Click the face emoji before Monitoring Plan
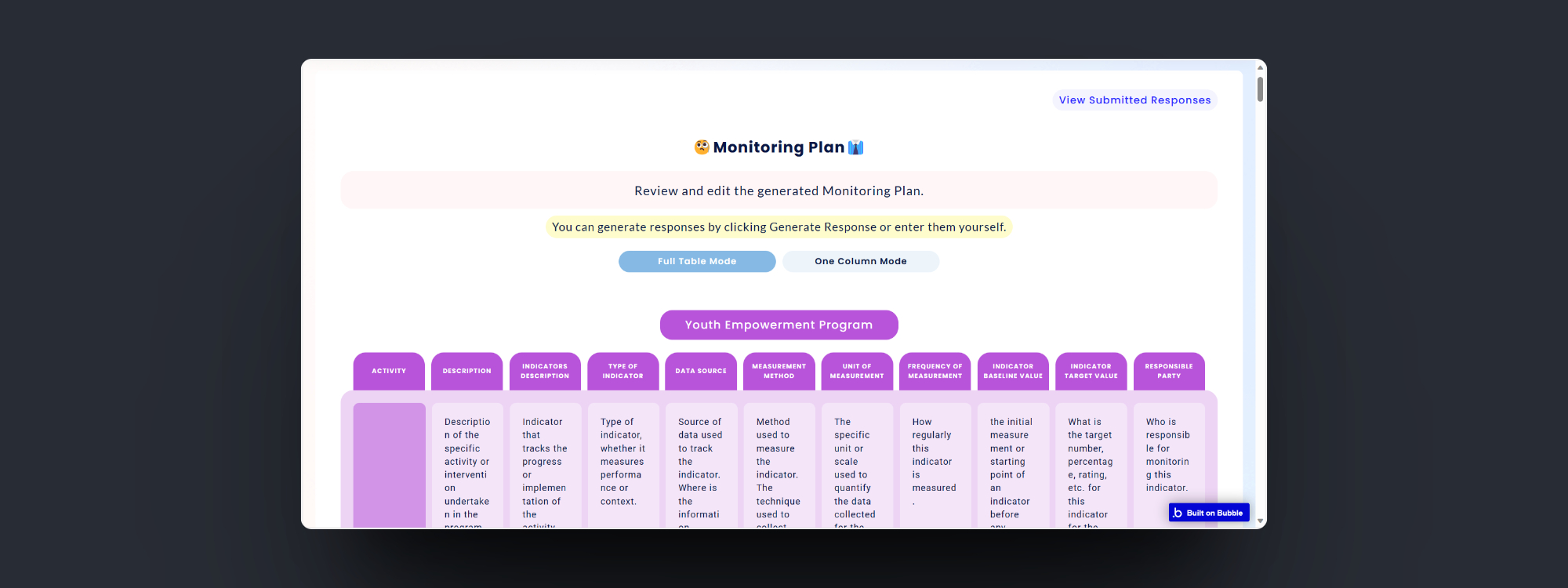The image size is (1568, 588). click(702, 147)
